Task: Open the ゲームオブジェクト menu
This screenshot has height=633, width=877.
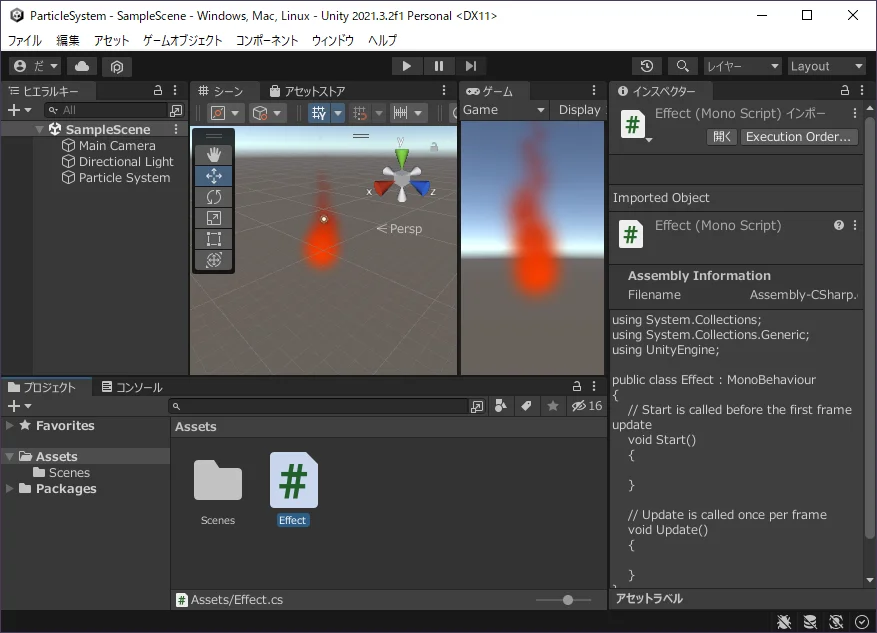Action: coord(182,40)
